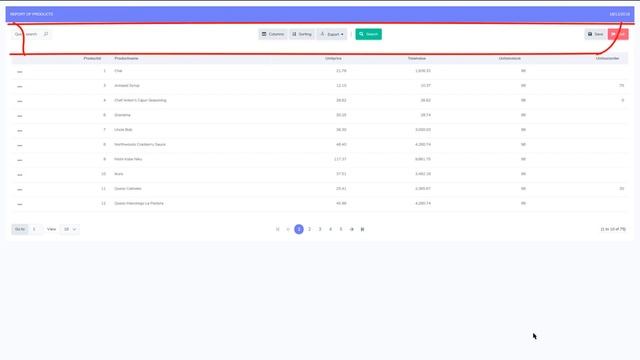Select the Queso Cabrales product name cell
This screenshot has height=360, width=640.
pyautogui.click(x=128, y=189)
